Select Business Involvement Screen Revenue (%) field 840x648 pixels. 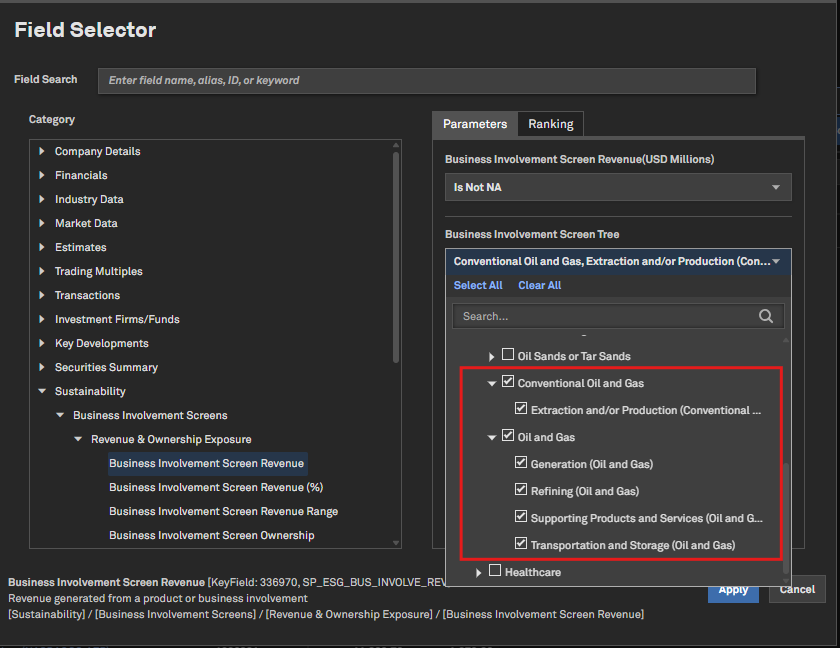pos(215,487)
